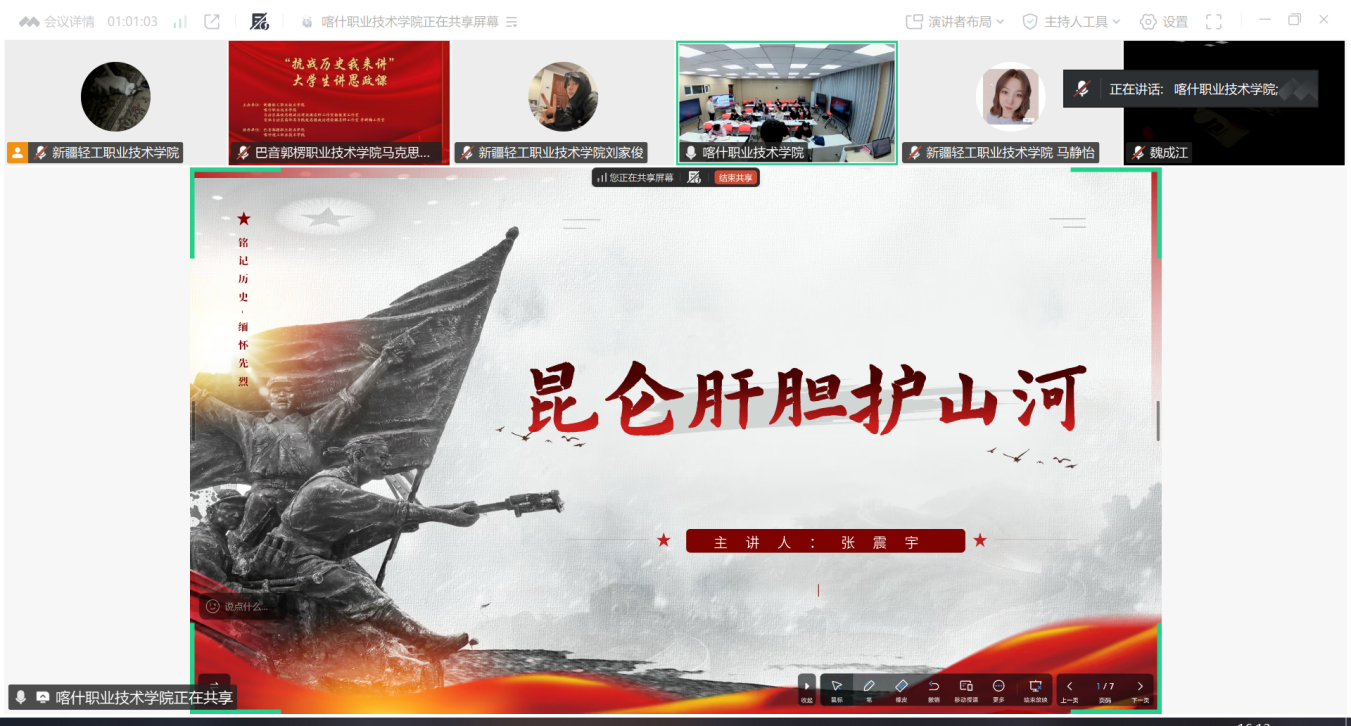Open the 主持人工具 host tools dropdown
This screenshot has width=1351, height=726.
tap(1071, 21)
